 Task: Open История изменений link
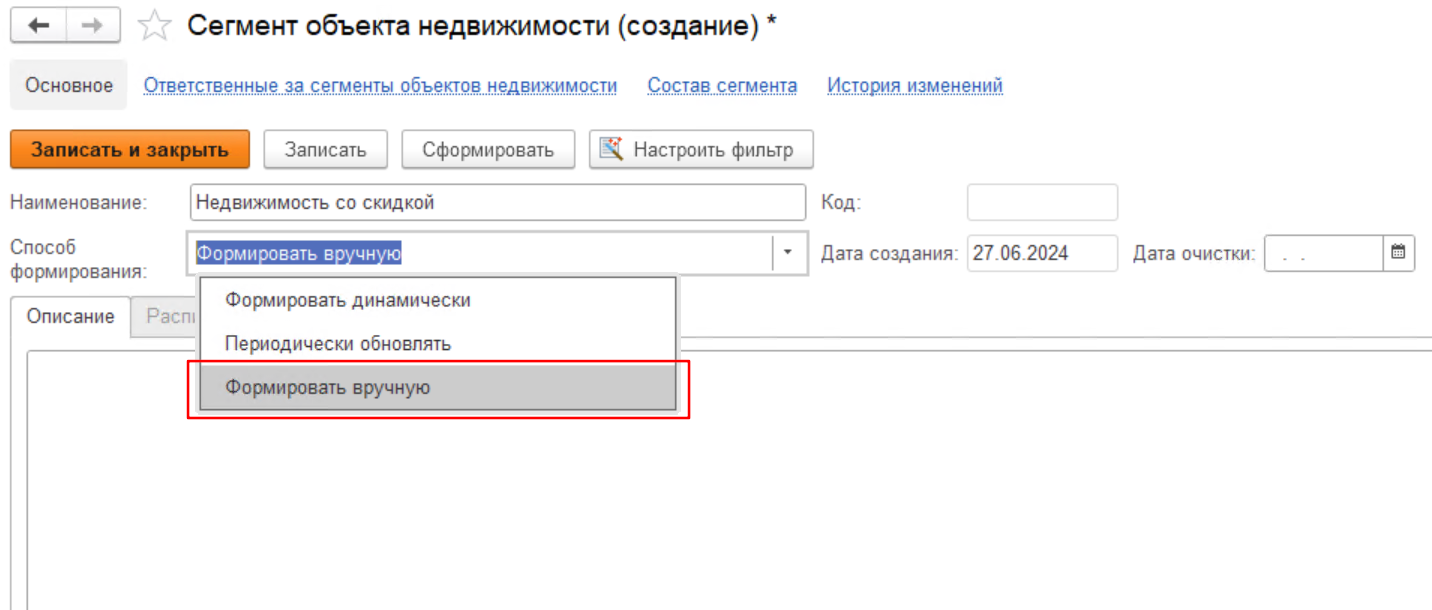[914, 86]
